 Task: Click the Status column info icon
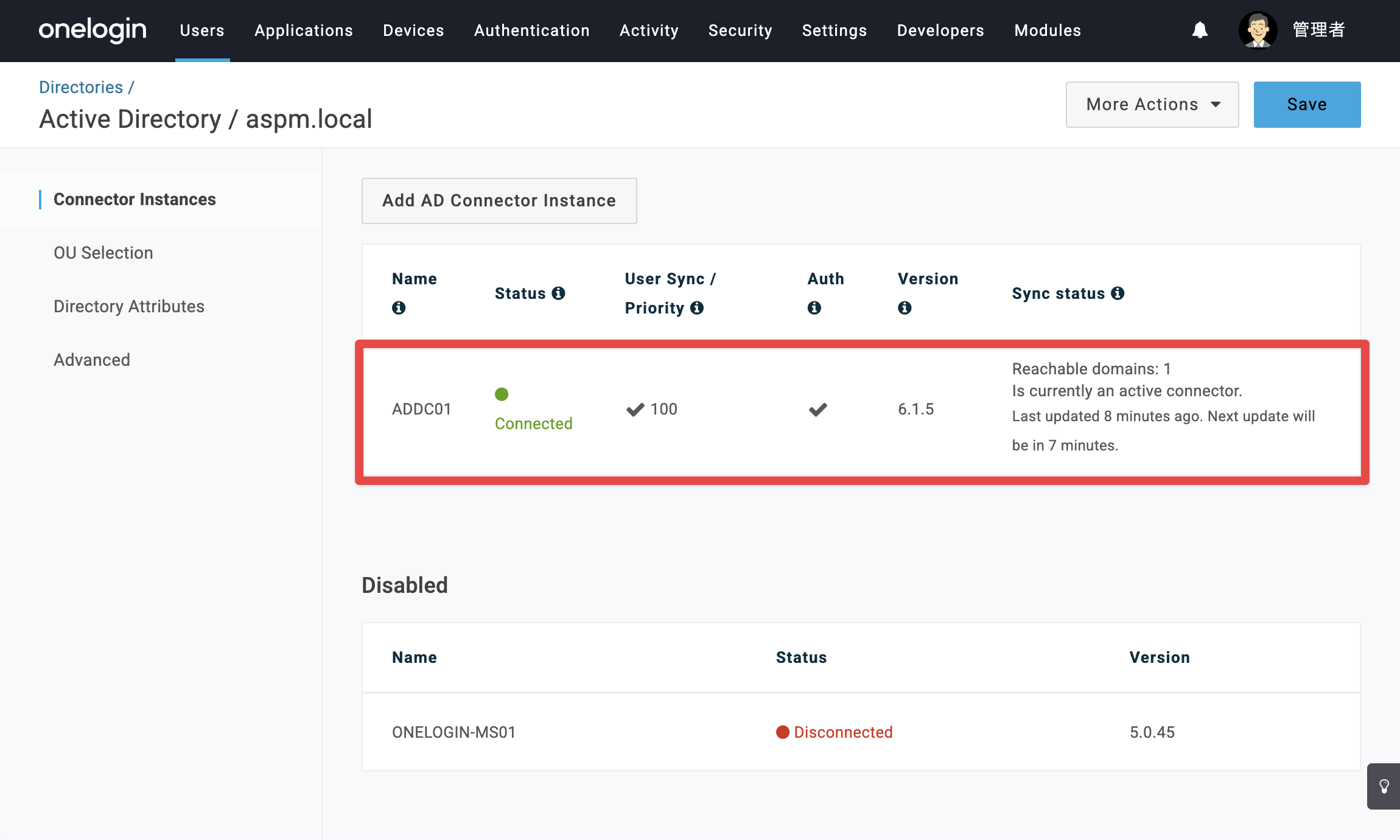point(558,293)
